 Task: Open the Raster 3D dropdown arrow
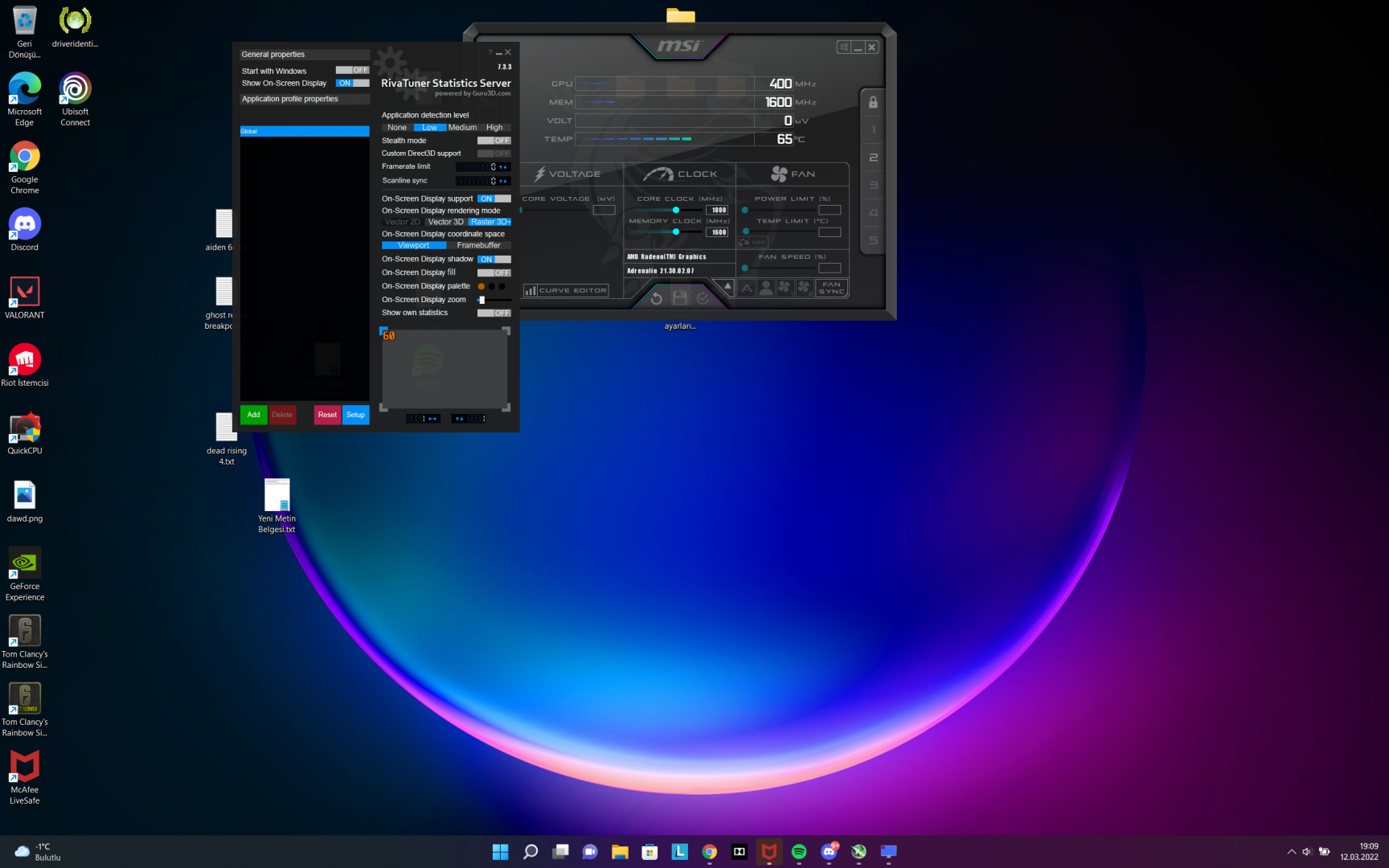(509, 223)
